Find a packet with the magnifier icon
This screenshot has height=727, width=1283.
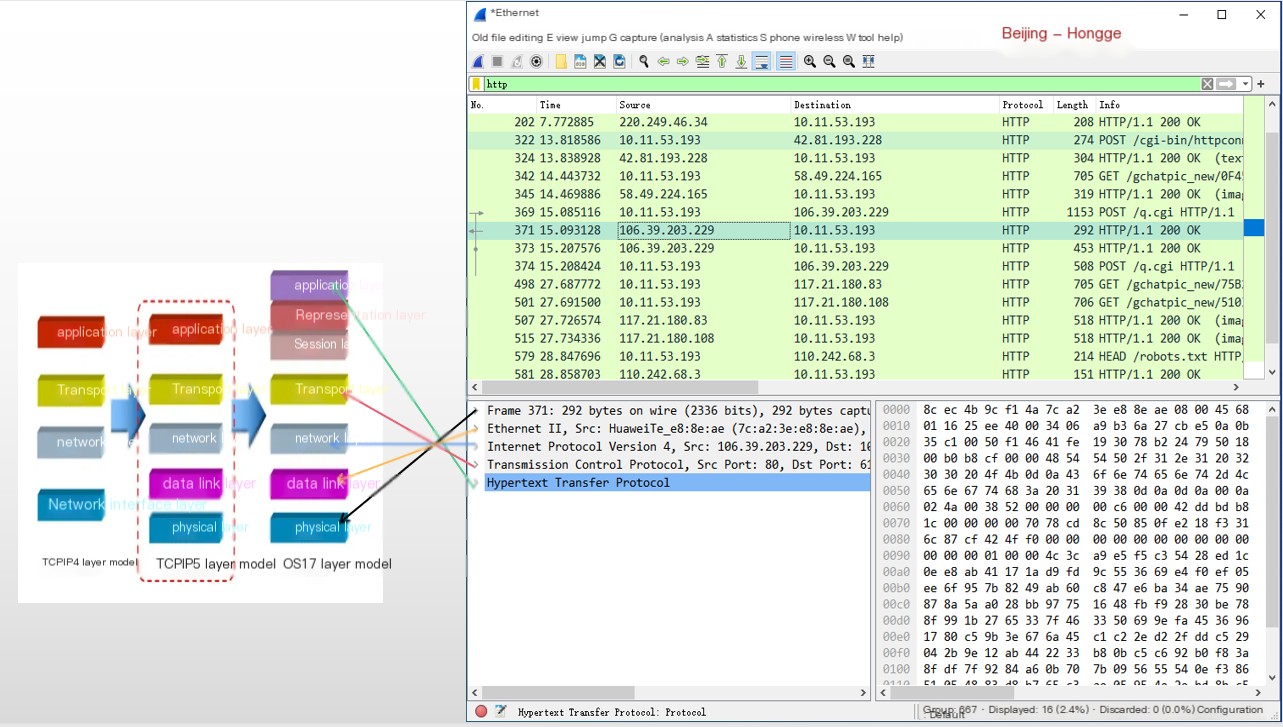(644, 62)
